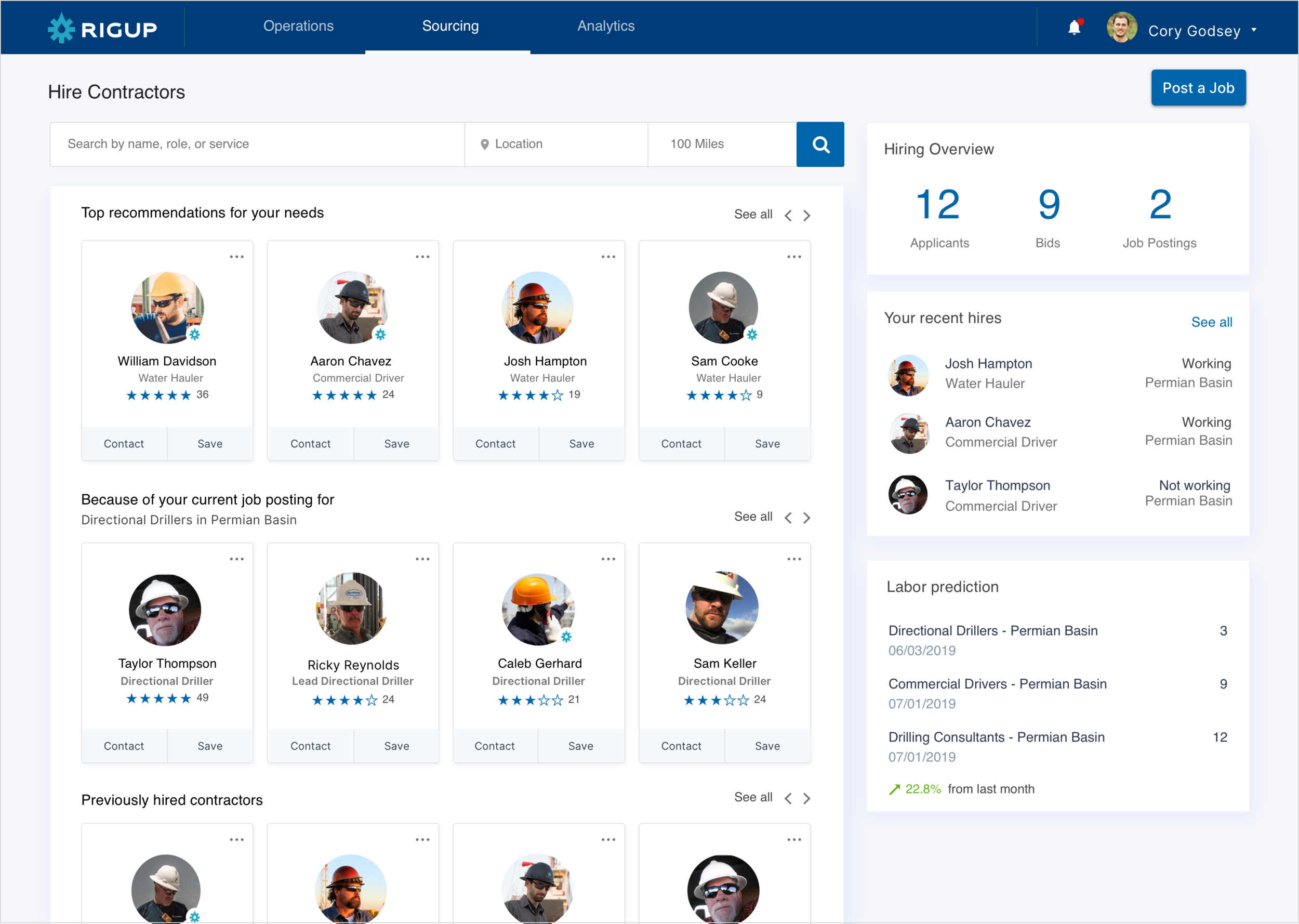This screenshot has width=1299, height=924.
Task: Click Caleb Gerhard's verified badge
Action: pos(566,637)
